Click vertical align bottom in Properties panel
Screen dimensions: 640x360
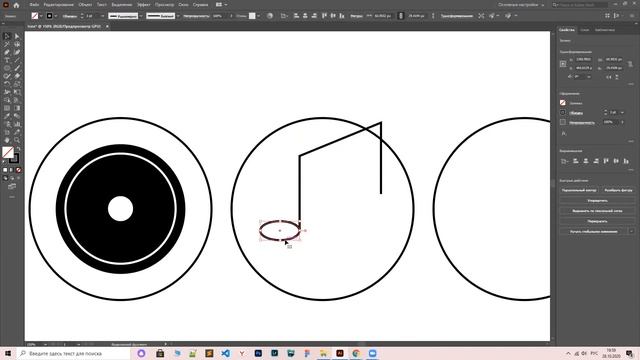click(626, 161)
